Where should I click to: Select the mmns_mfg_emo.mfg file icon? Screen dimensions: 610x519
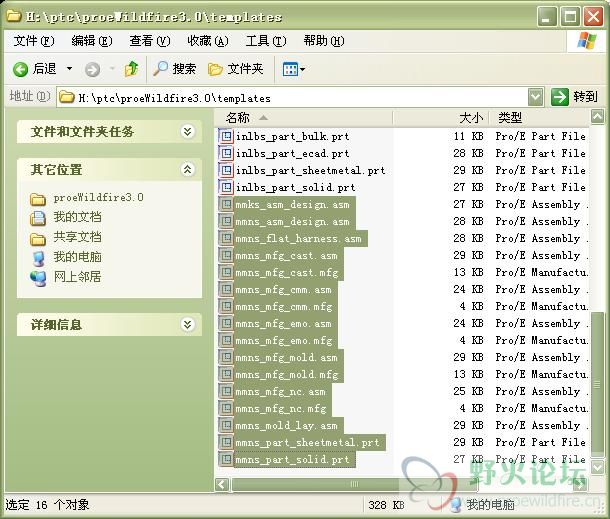226,340
